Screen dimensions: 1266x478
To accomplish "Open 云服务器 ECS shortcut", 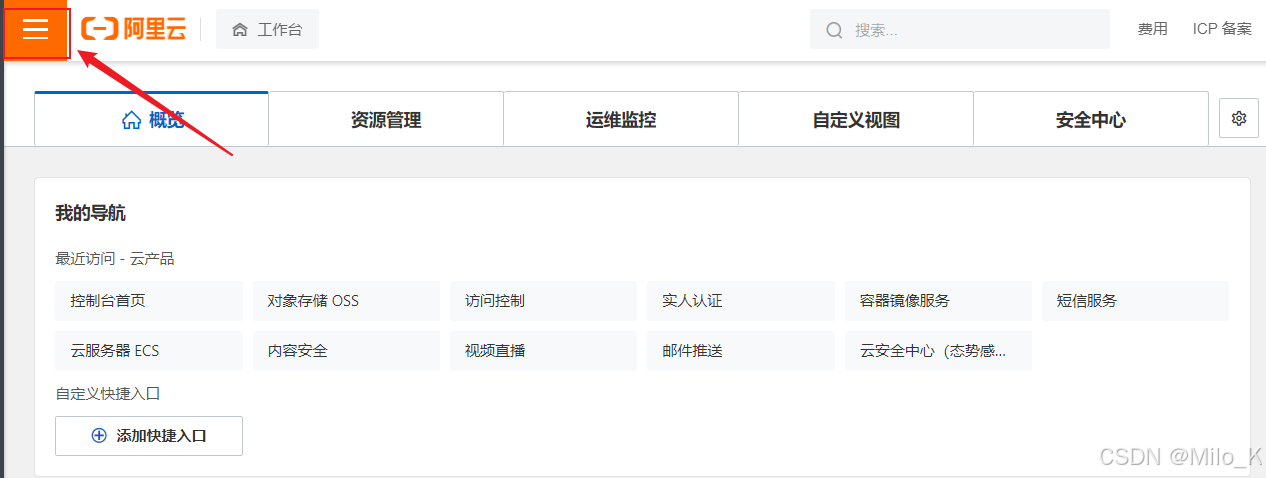I will (x=149, y=351).
